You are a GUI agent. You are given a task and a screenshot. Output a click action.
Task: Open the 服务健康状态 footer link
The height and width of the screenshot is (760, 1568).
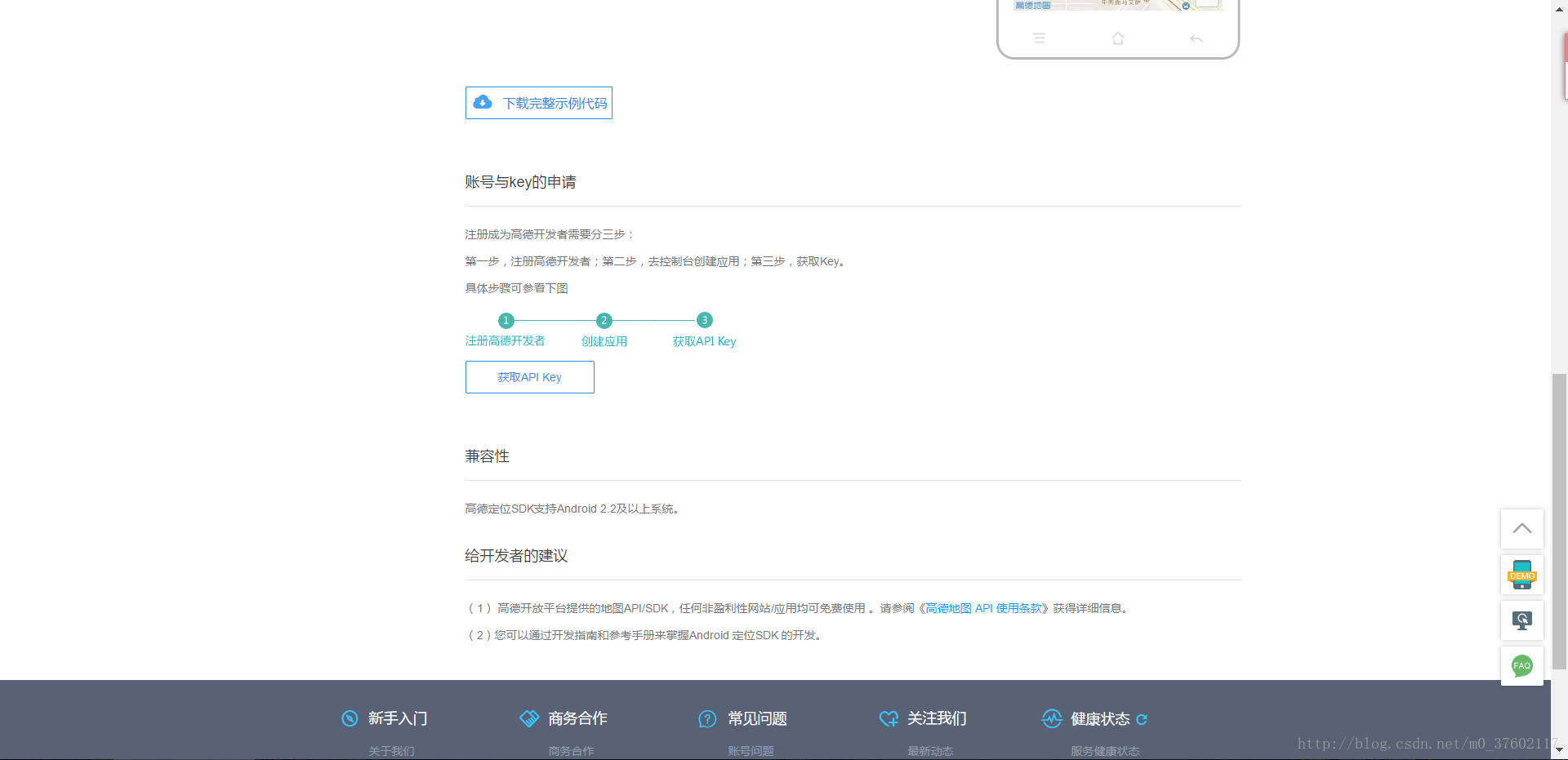coord(1105,751)
